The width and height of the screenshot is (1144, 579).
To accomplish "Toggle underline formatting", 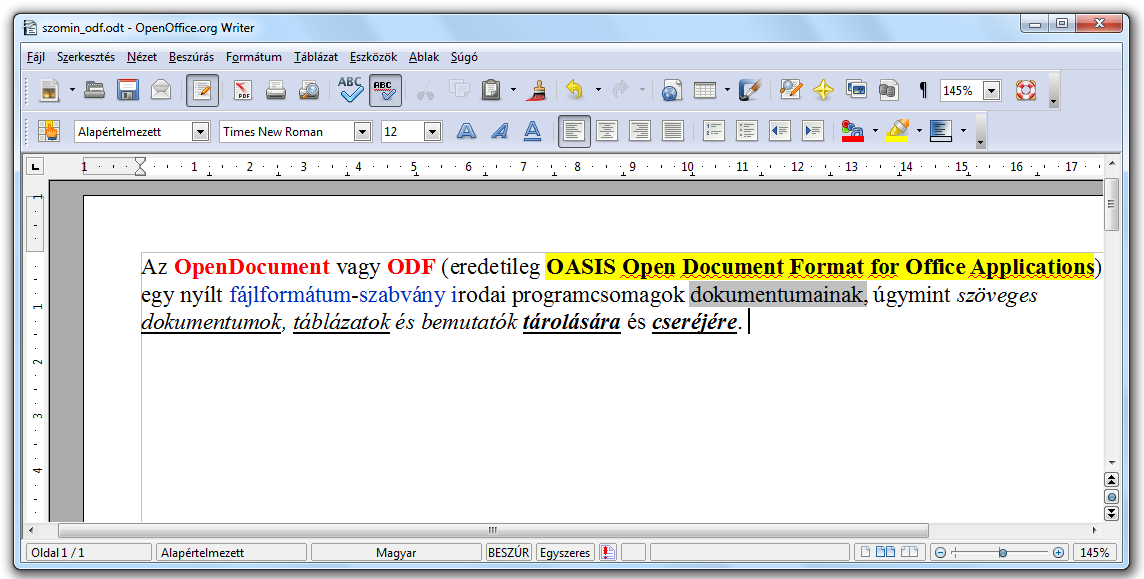I will point(533,131).
